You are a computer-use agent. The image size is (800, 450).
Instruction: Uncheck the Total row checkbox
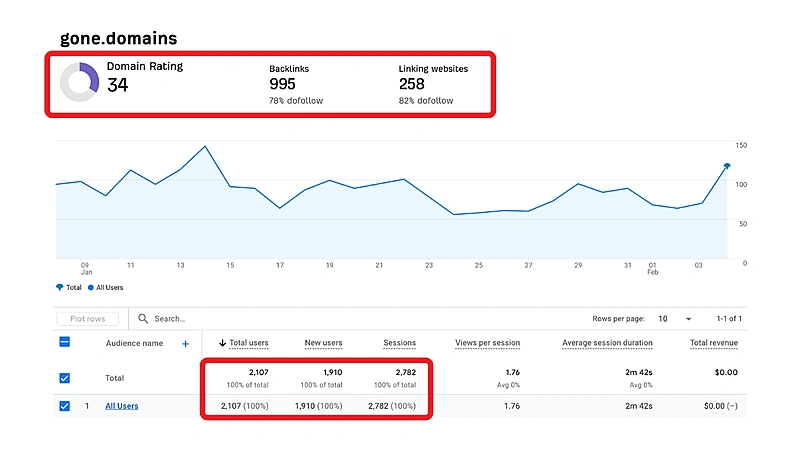(x=65, y=378)
